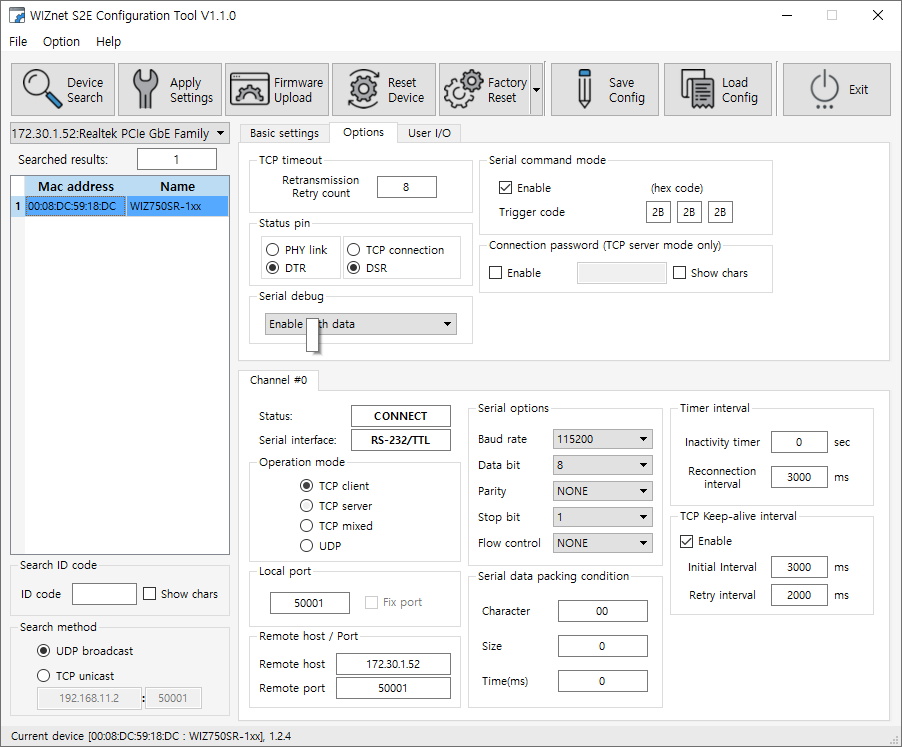902x747 pixels.
Task: Click the Inactivity timer field
Action: [799, 442]
